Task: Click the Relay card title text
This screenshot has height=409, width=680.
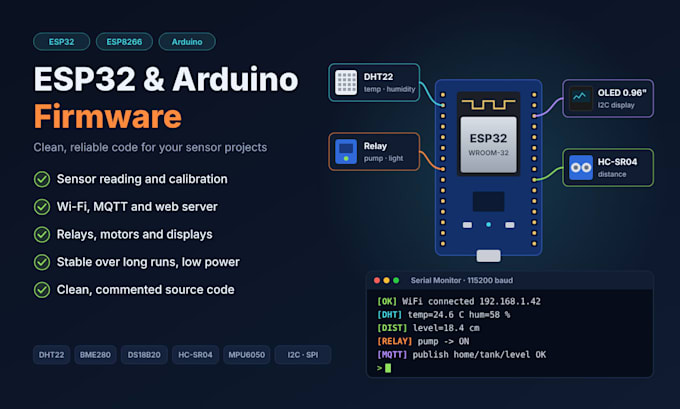Action: pyautogui.click(x=375, y=146)
